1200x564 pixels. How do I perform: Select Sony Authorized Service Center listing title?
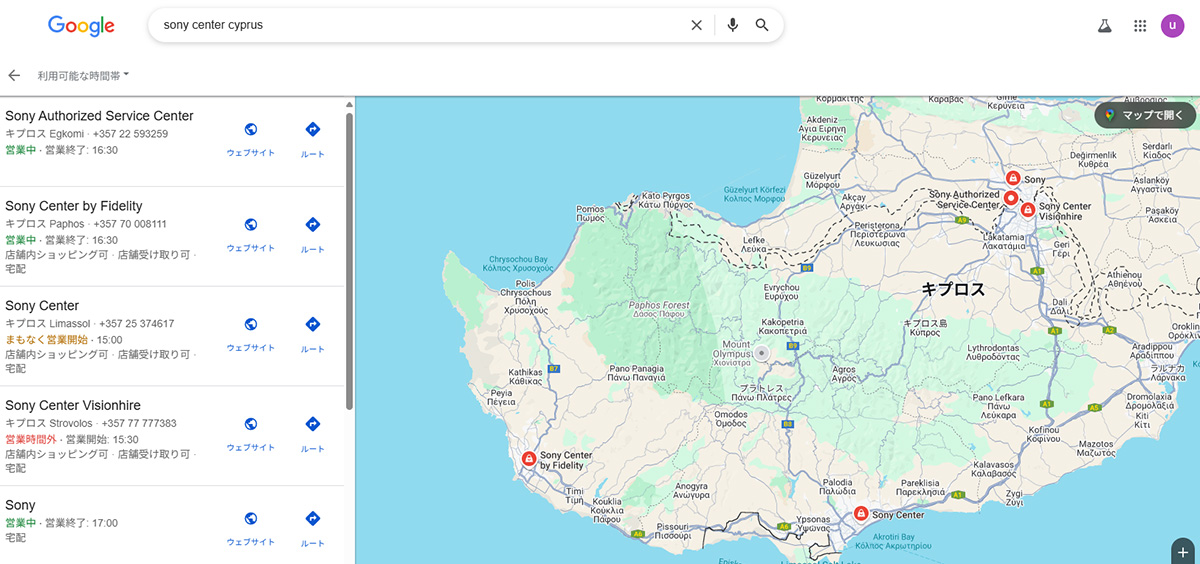[x=99, y=116]
